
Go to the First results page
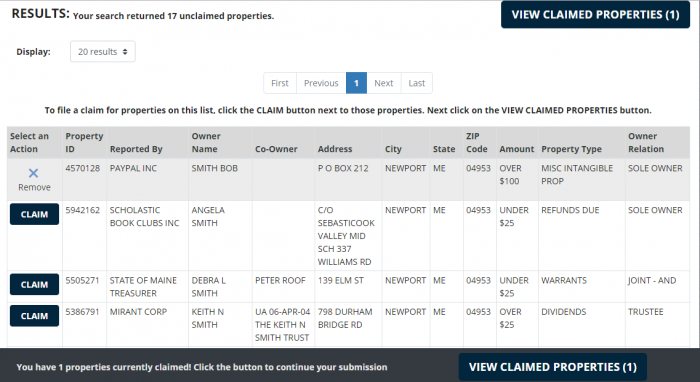(x=280, y=83)
